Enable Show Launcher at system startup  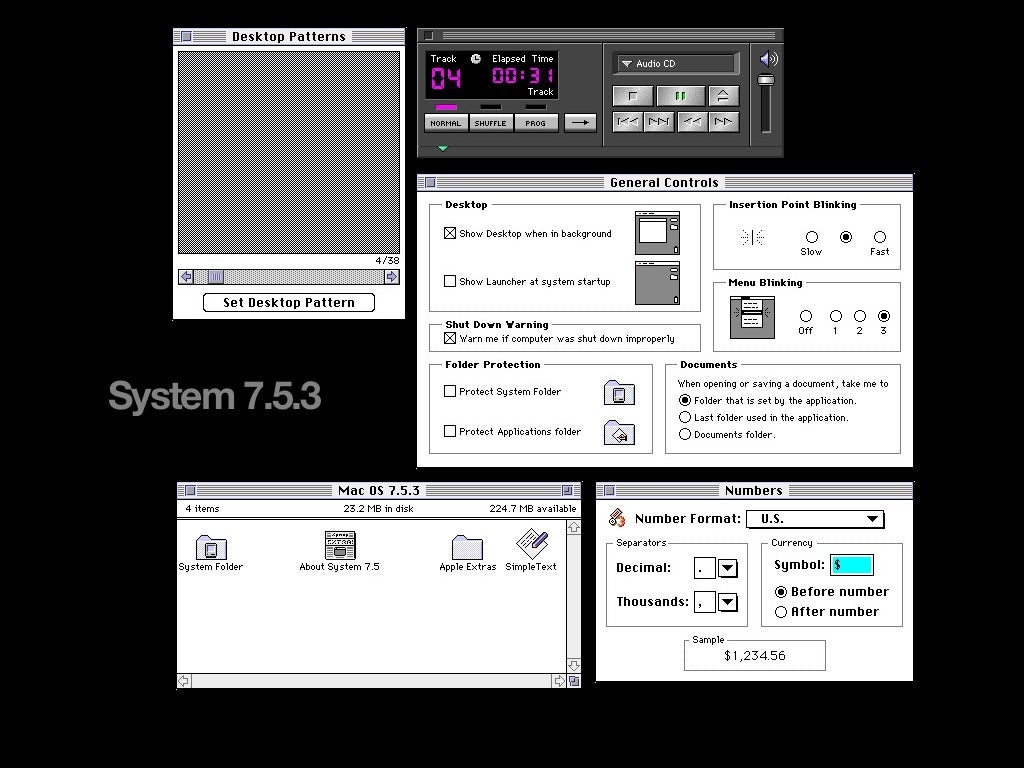pyautogui.click(x=450, y=282)
